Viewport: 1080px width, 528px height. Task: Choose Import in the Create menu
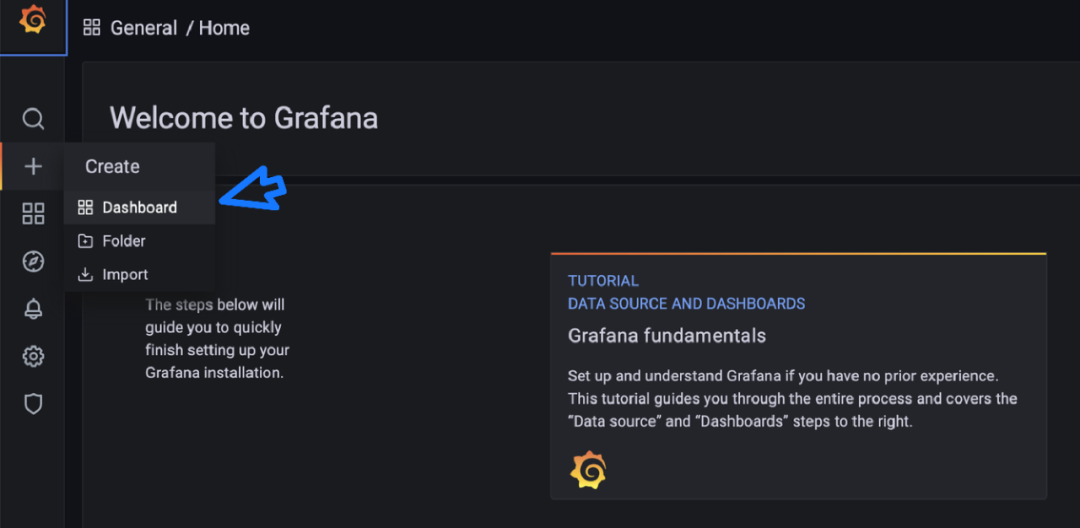(x=125, y=275)
